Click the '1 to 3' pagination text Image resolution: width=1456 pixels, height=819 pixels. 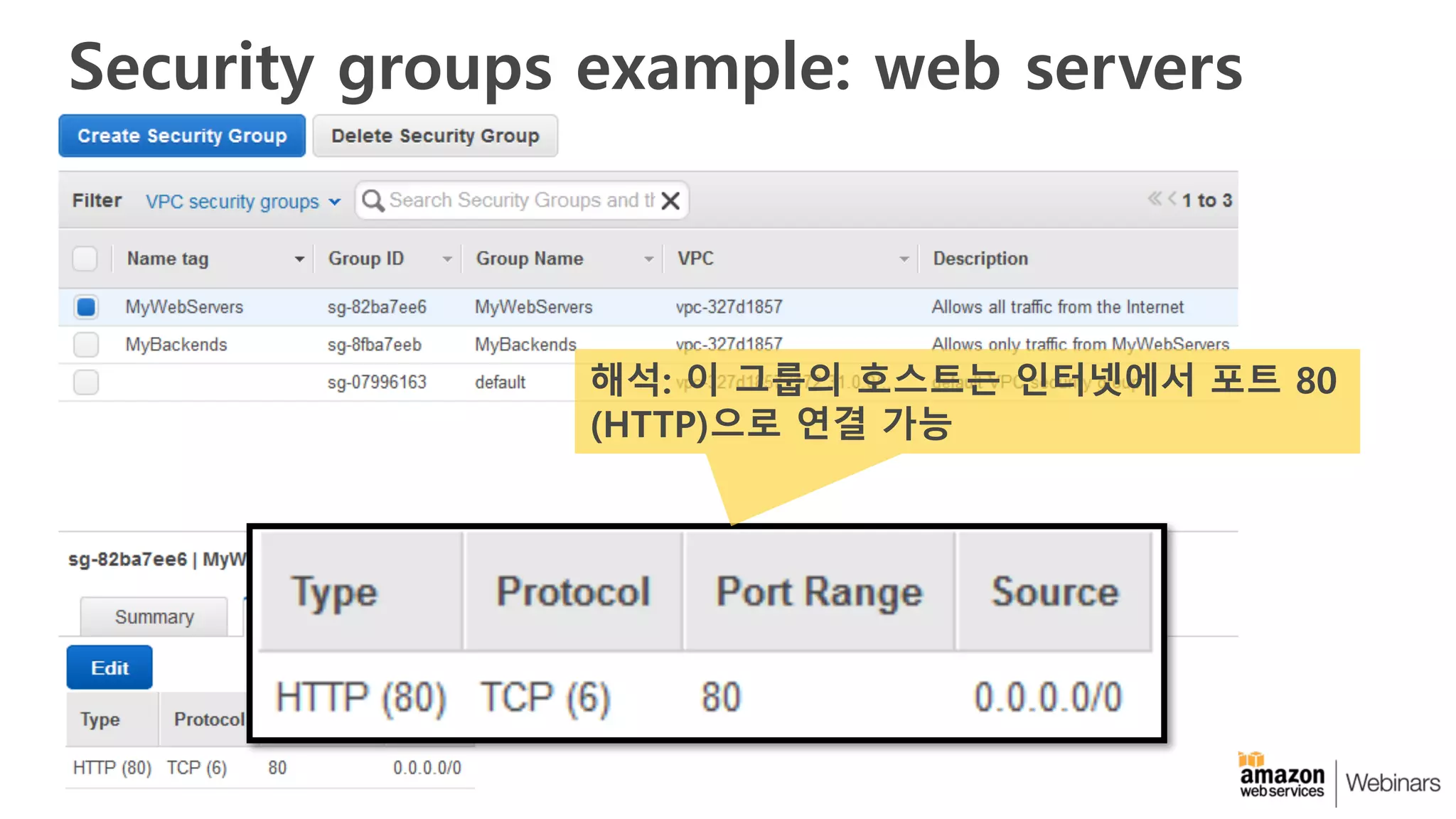(x=1206, y=200)
